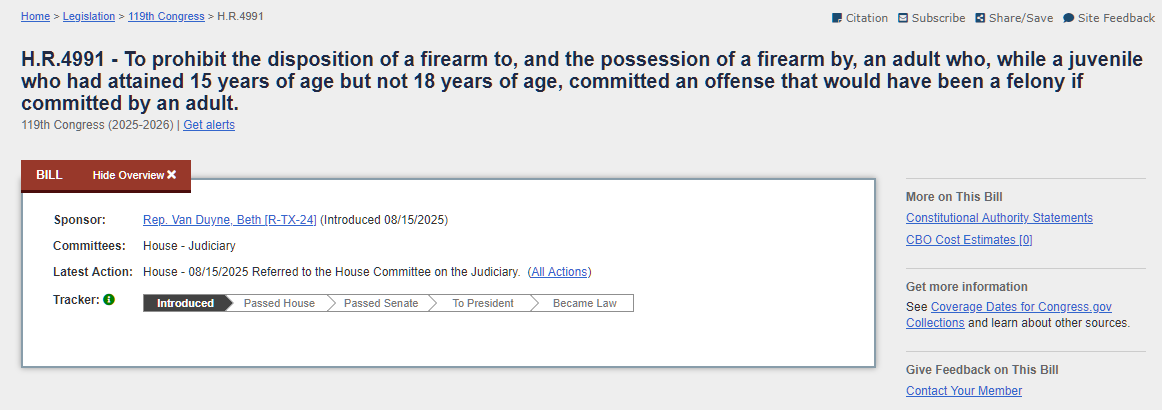The image size is (1162, 410).
Task: Open the 119th Congress breadcrumb link
Action: 166,16
